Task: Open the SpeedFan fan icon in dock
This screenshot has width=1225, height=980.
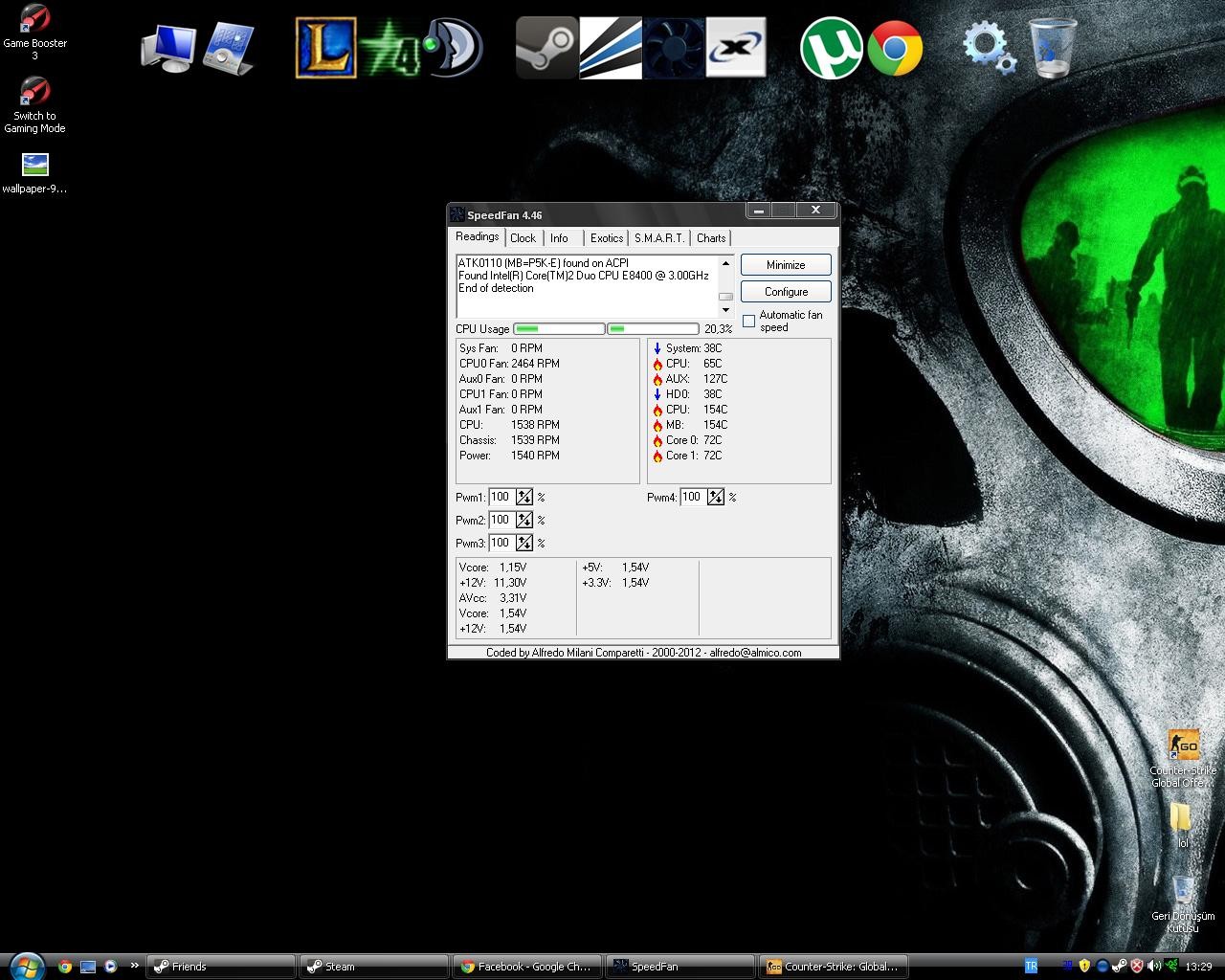Action: click(x=674, y=47)
